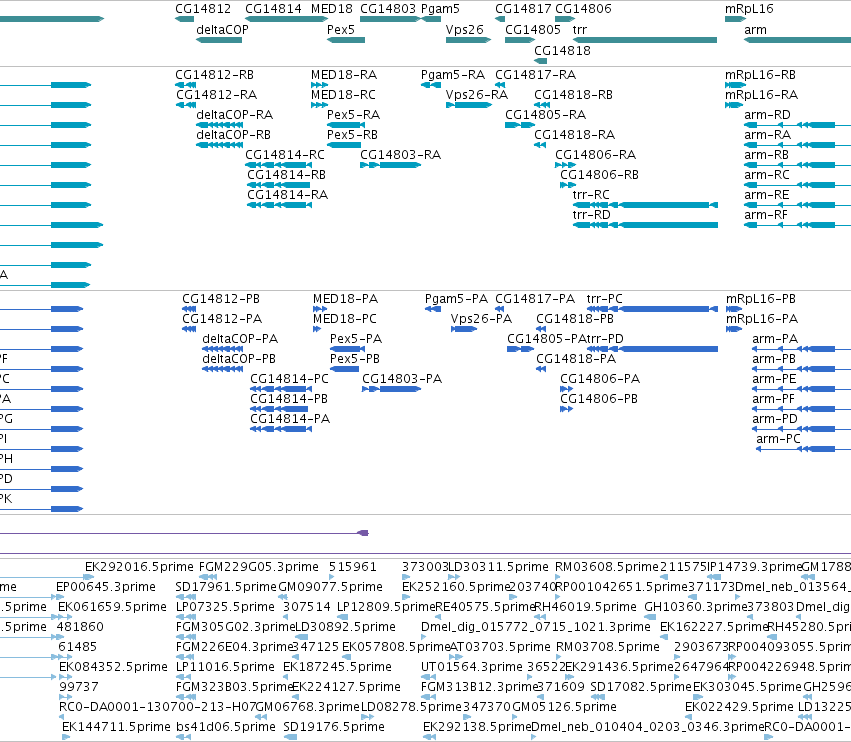851x742 pixels.
Task: Select the EP00645.3prime EST label
Action: pos(106,587)
